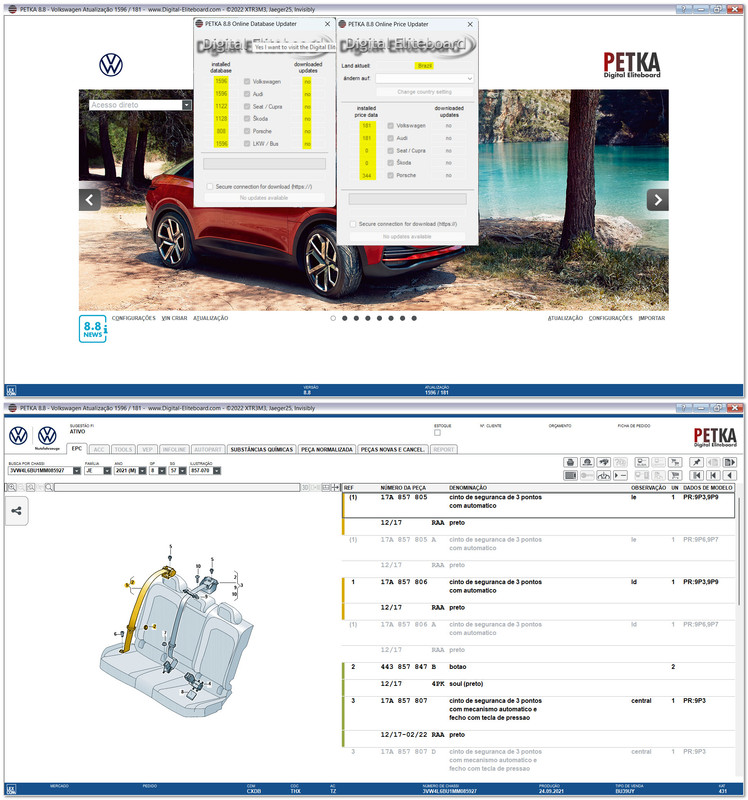Click the double-cart order list icon

click(675, 462)
